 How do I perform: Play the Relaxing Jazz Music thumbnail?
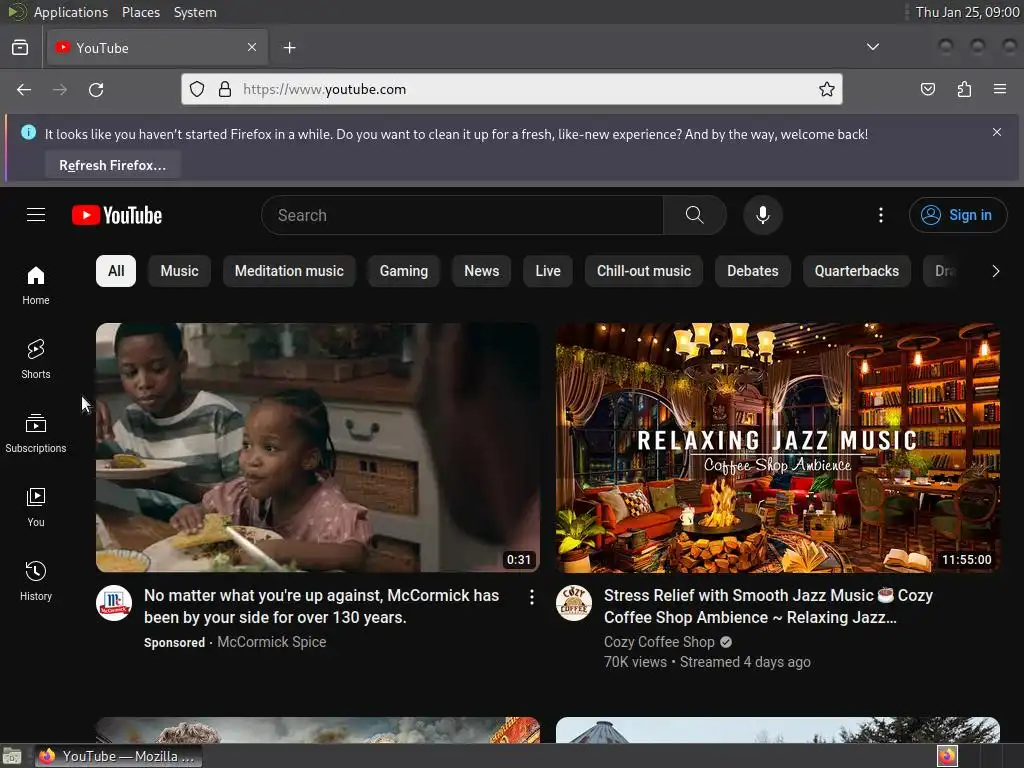(x=778, y=447)
